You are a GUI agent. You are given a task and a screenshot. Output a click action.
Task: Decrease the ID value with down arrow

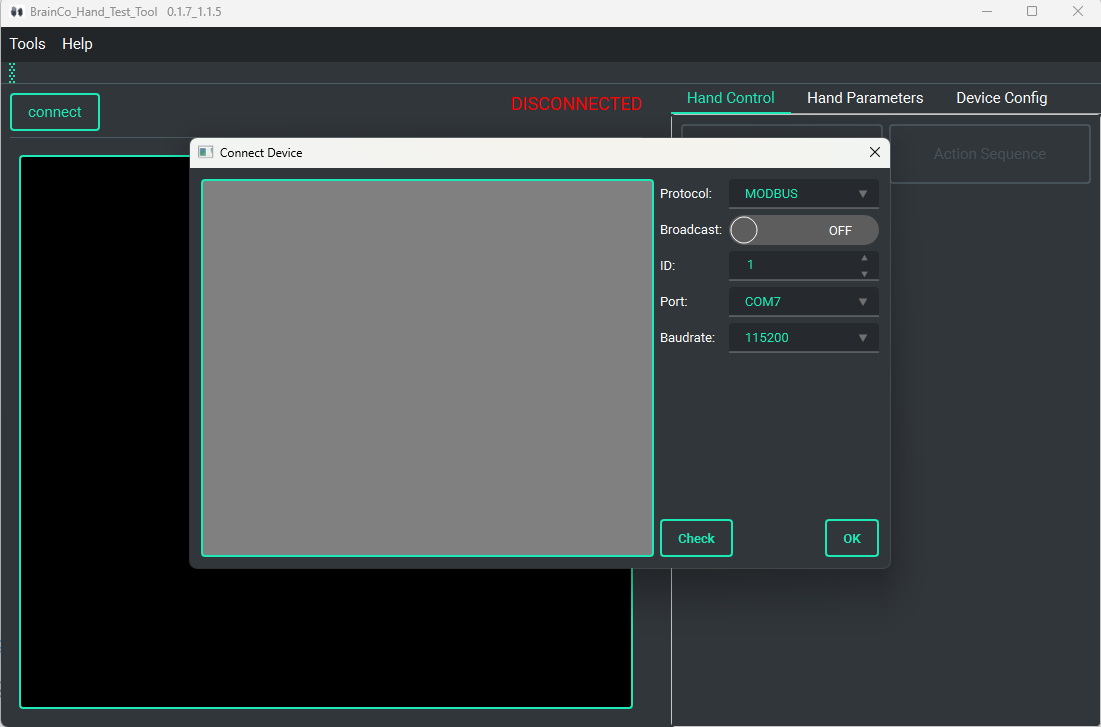tap(864, 273)
